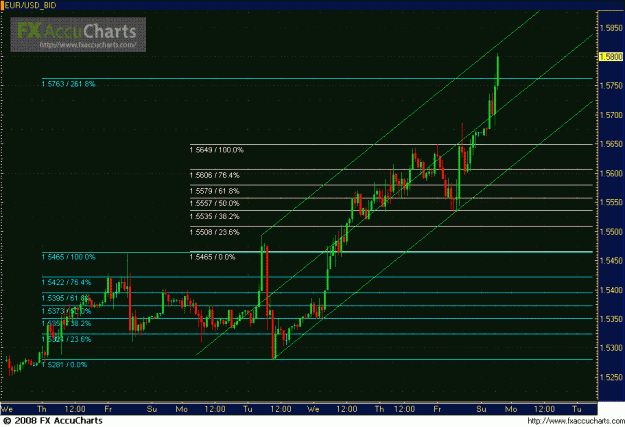Screen dimensions: 625x427
Task: Click the highlighted 1.5800 current price tag
Action: coord(611,57)
